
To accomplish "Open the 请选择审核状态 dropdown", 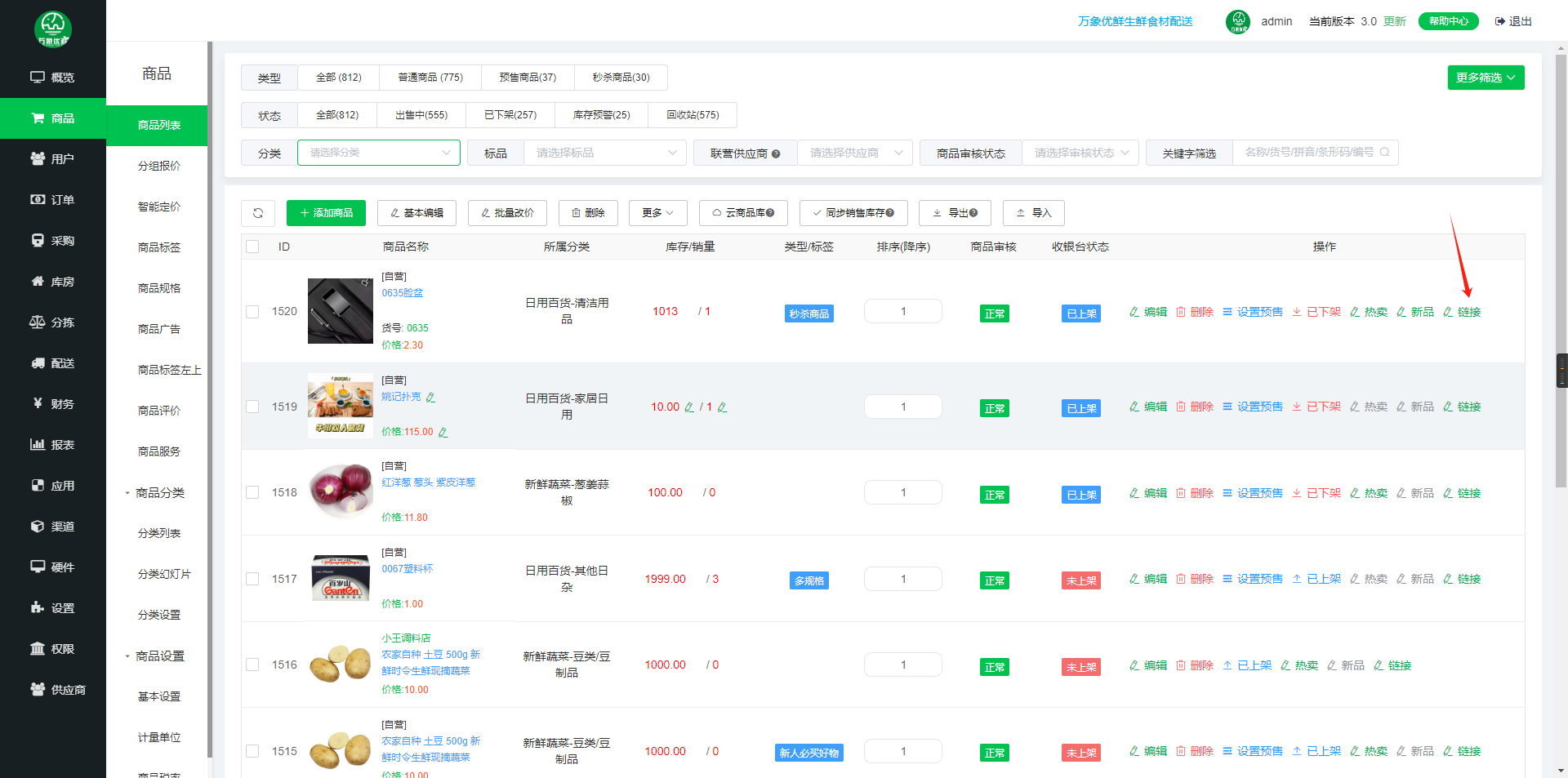I will tap(1080, 153).
